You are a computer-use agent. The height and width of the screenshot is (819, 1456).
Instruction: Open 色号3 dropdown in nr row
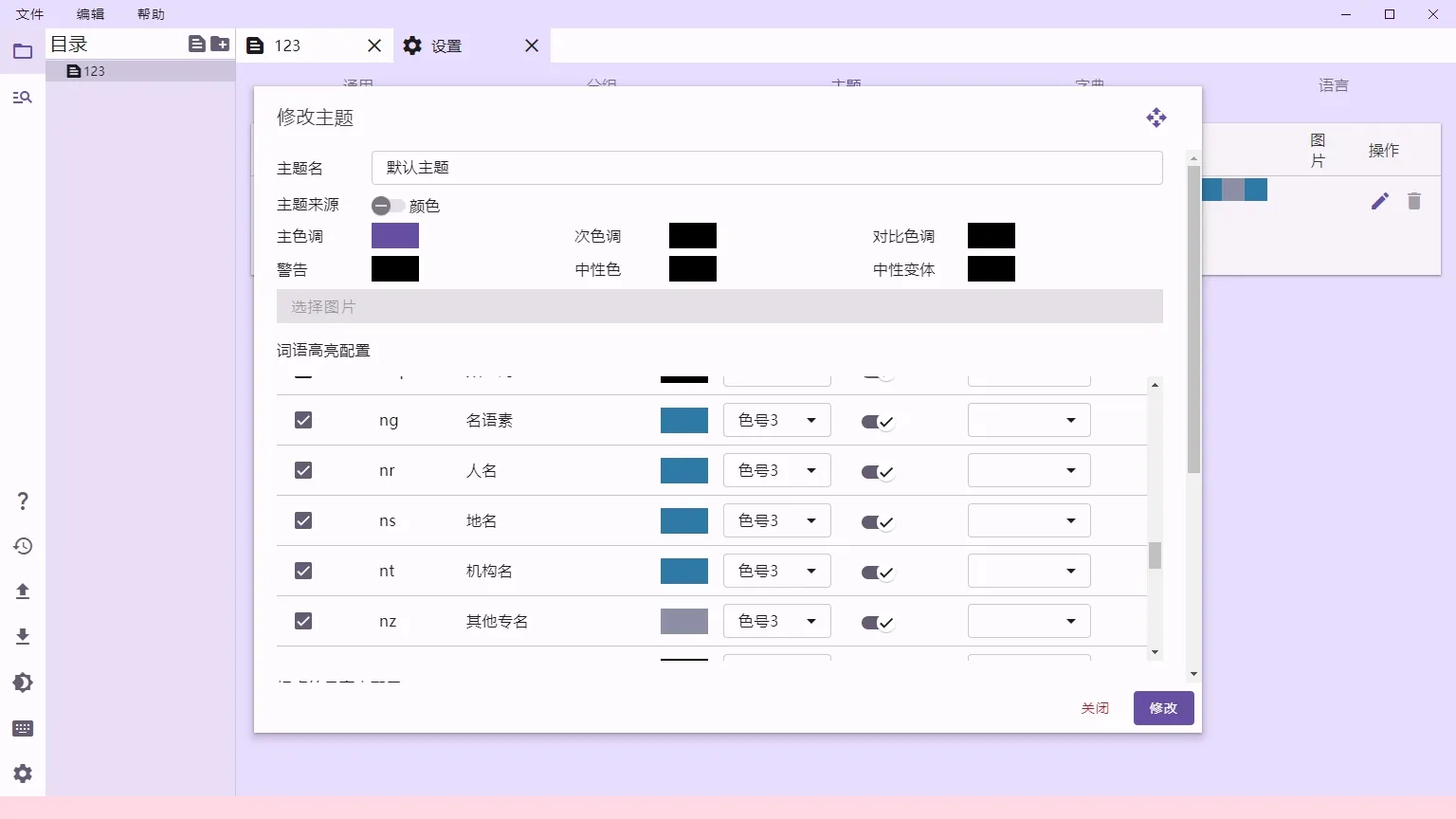tap(777, 470)
